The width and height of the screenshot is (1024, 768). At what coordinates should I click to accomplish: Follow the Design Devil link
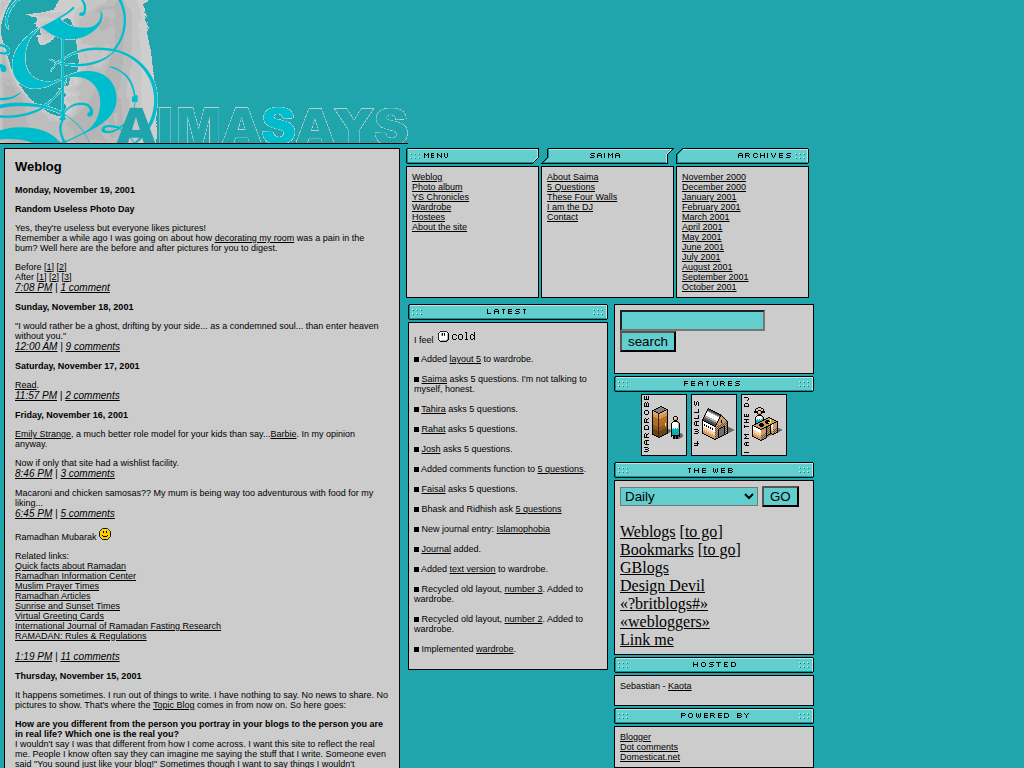662,586
